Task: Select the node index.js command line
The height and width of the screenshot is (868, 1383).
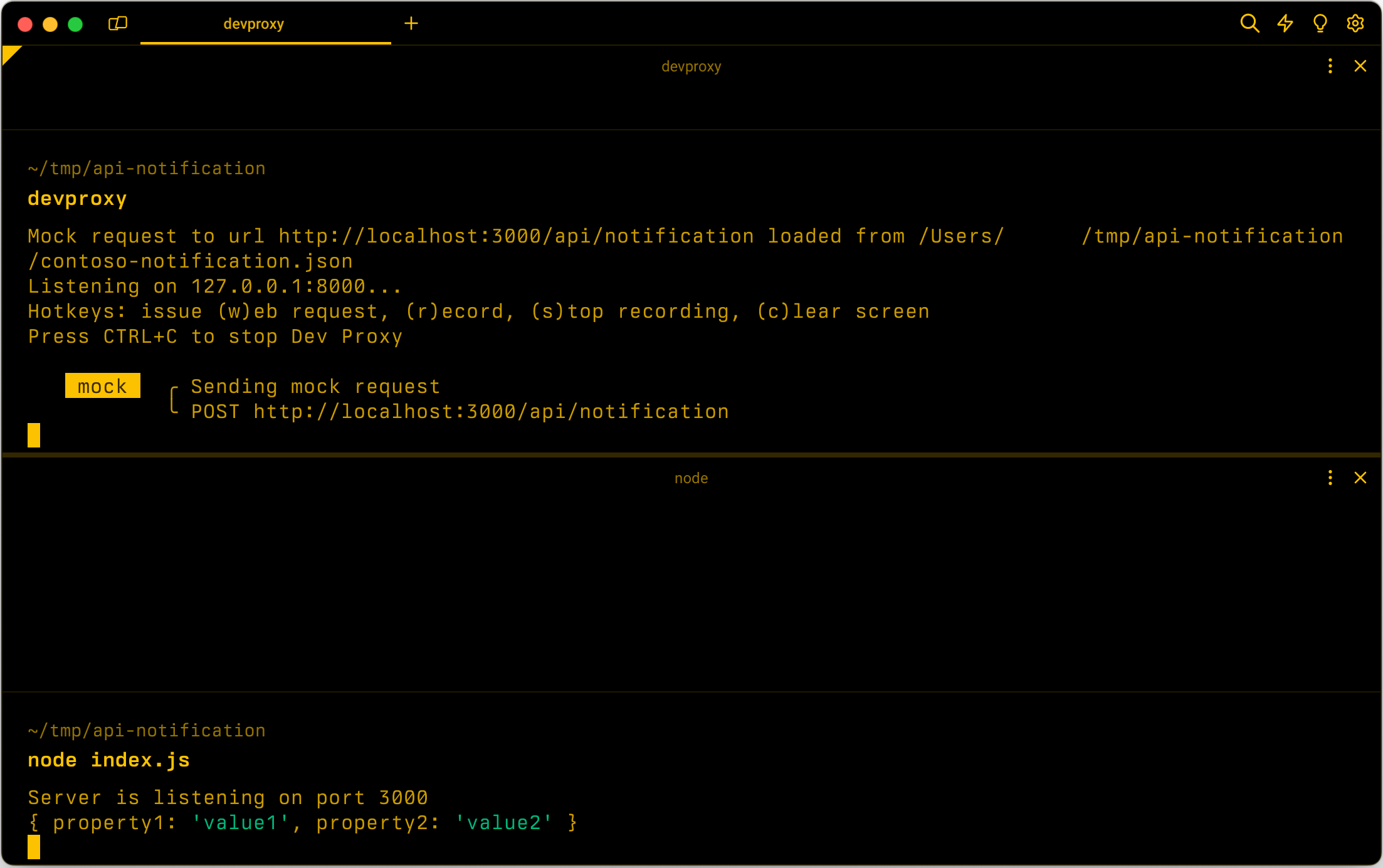Action: pos(108,760)
